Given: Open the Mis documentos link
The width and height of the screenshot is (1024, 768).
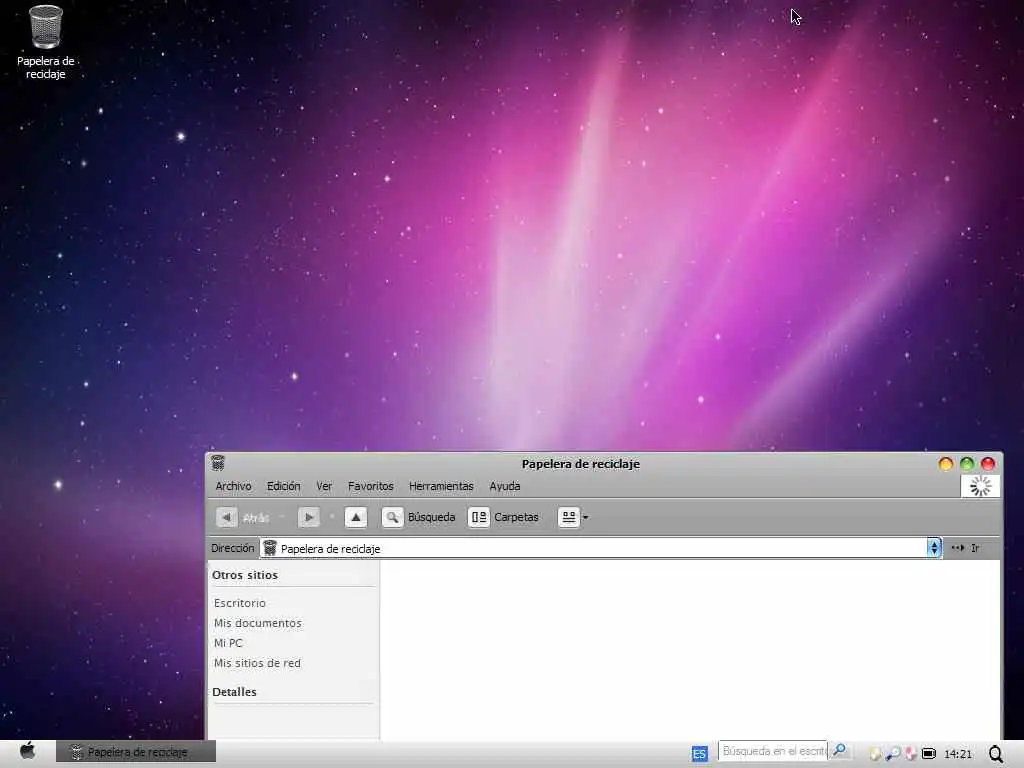Looking at the screenshot, I should pos(258,623).
